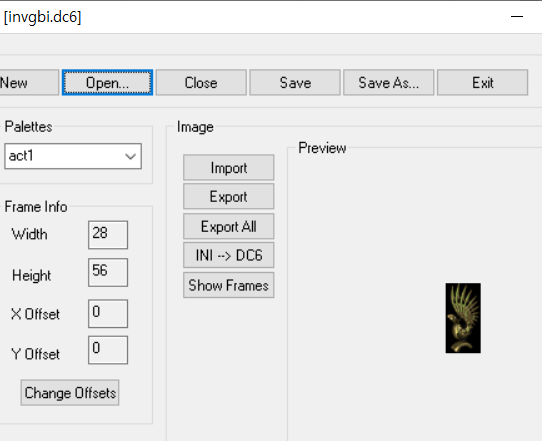Select the Width field showing 28
Image resolution: width=542 pixels, height=441 pixels.
pos(108,235)
